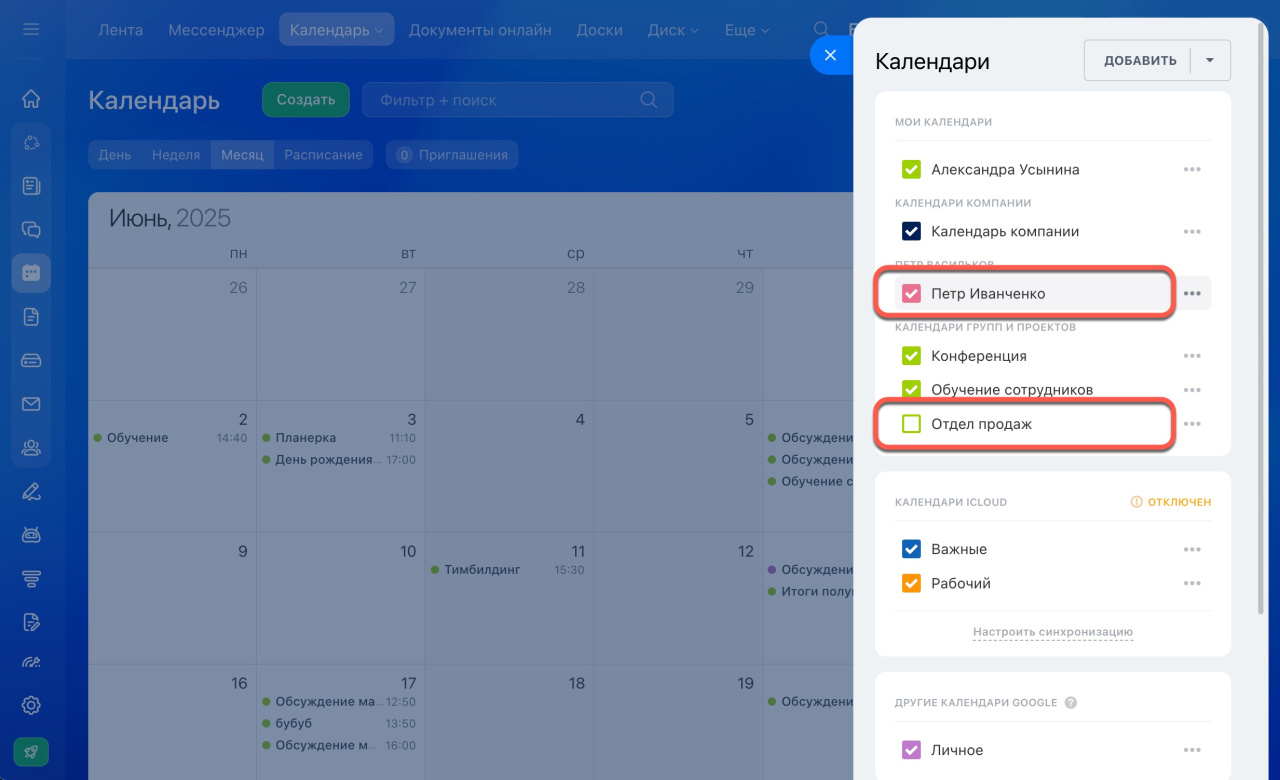Open the signature pen icon in sidebar
Viewport: 1280px width, 780px height.
[x=31, y=491]
